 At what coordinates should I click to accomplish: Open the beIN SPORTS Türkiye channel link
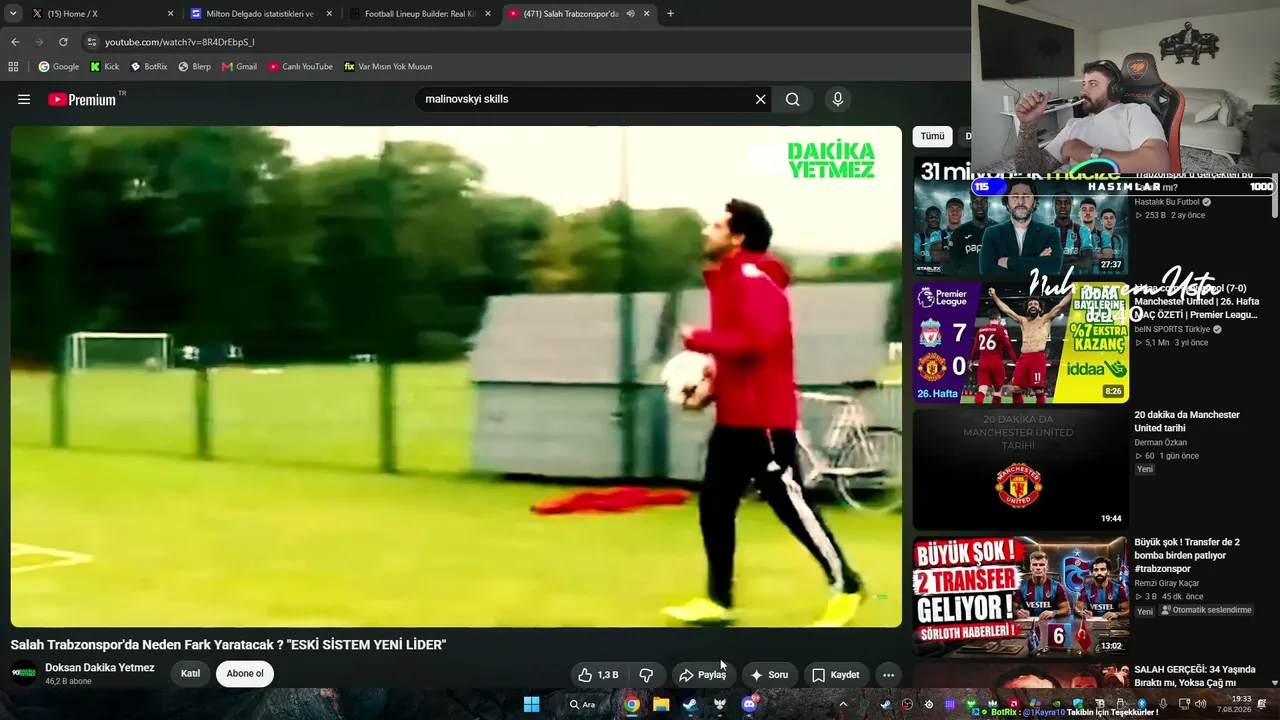tap(1172, 329)
